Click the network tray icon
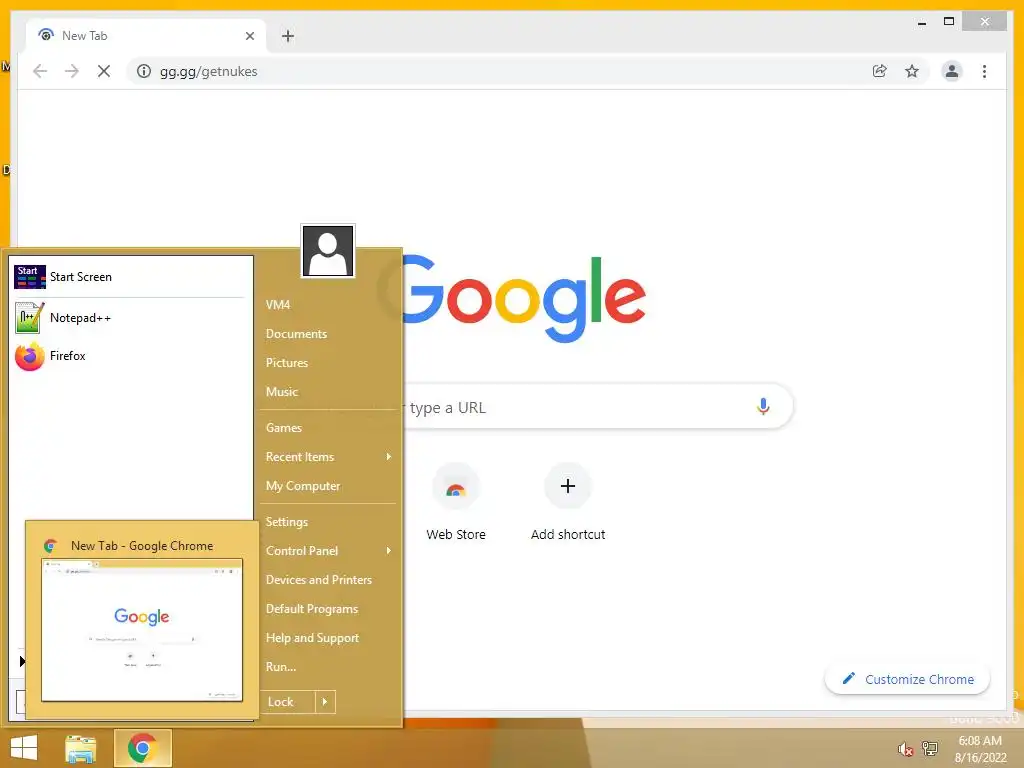The height and width of the screenshot is (768, 1024). 930,749
